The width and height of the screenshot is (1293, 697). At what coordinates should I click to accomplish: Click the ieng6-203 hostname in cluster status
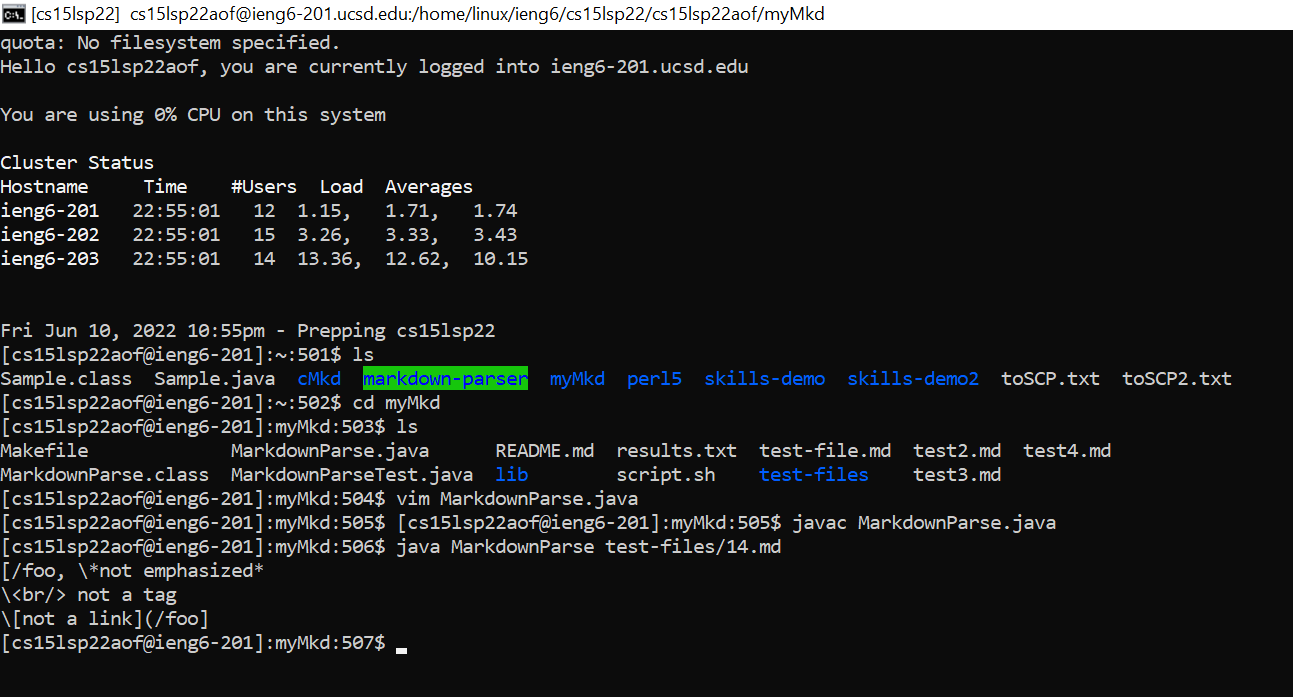tap(49, 259)
